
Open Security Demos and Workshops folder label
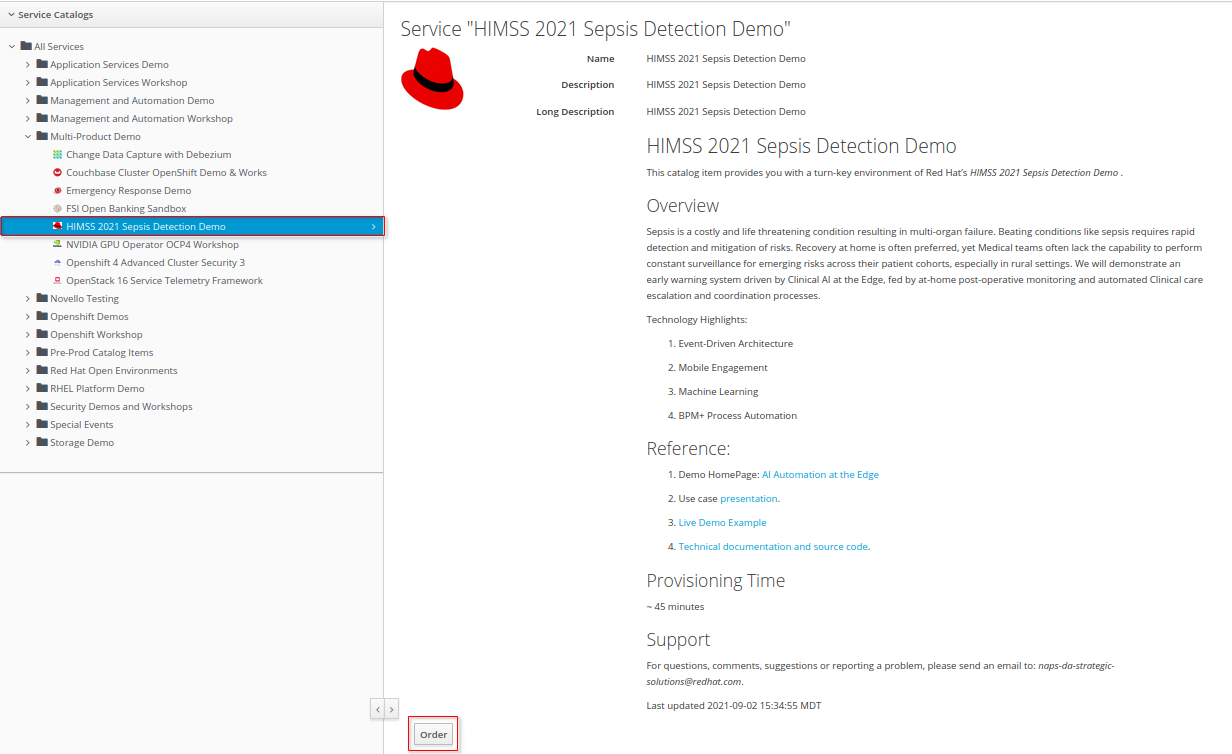[121, 407]
